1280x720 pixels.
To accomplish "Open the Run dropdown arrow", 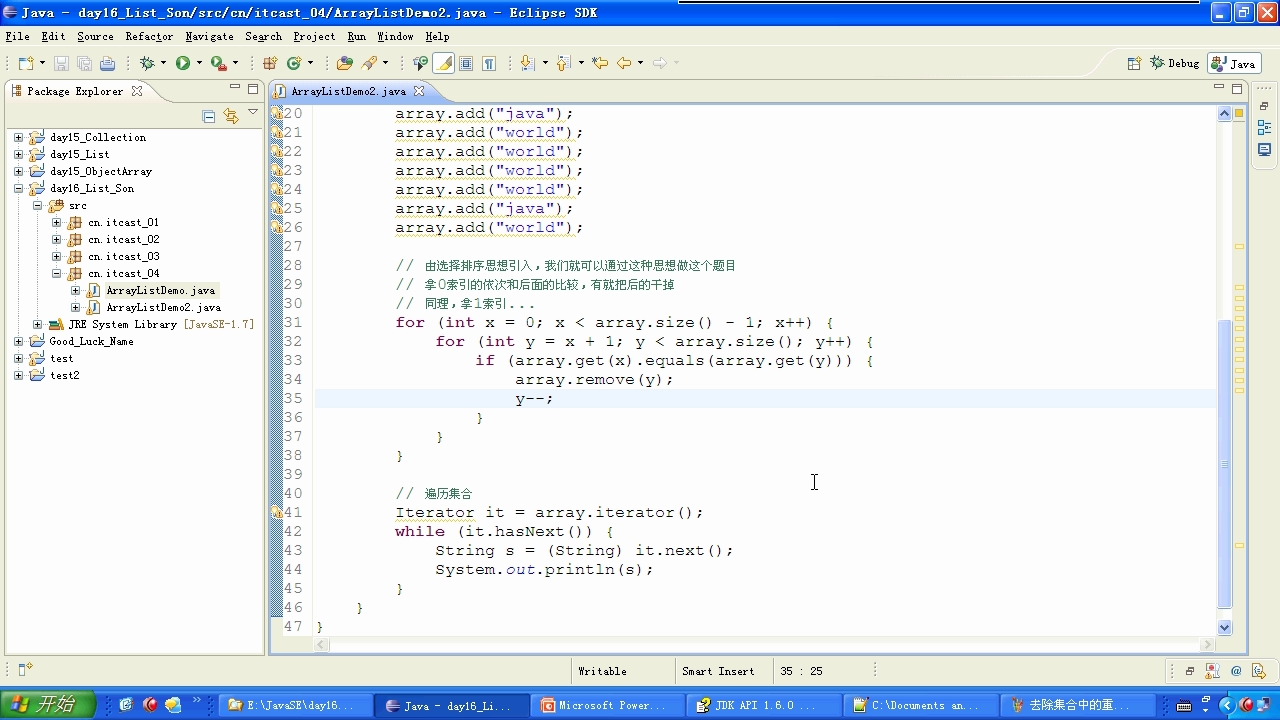I will (199, 63).
